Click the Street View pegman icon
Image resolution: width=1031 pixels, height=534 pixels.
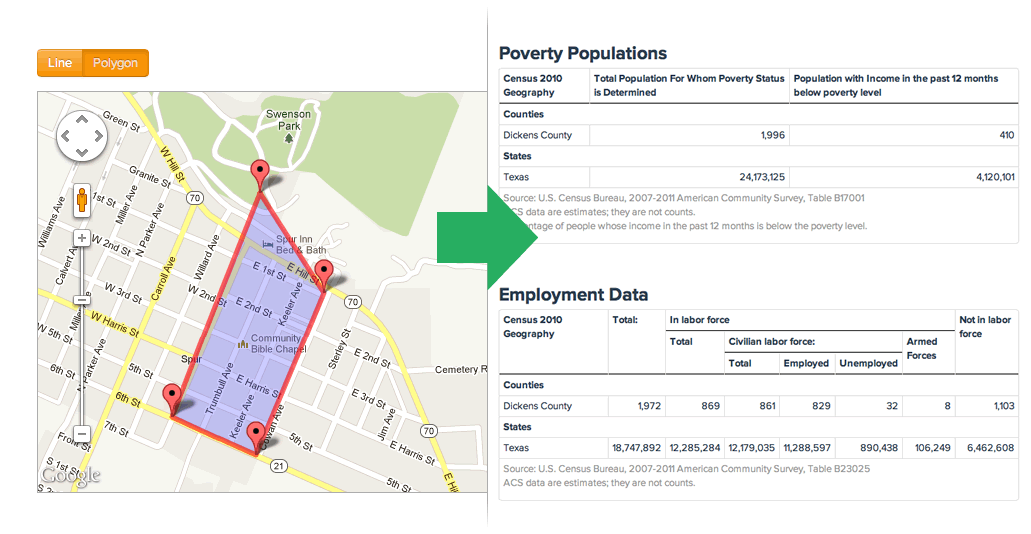pyautogui.click(x=82, y=199)
